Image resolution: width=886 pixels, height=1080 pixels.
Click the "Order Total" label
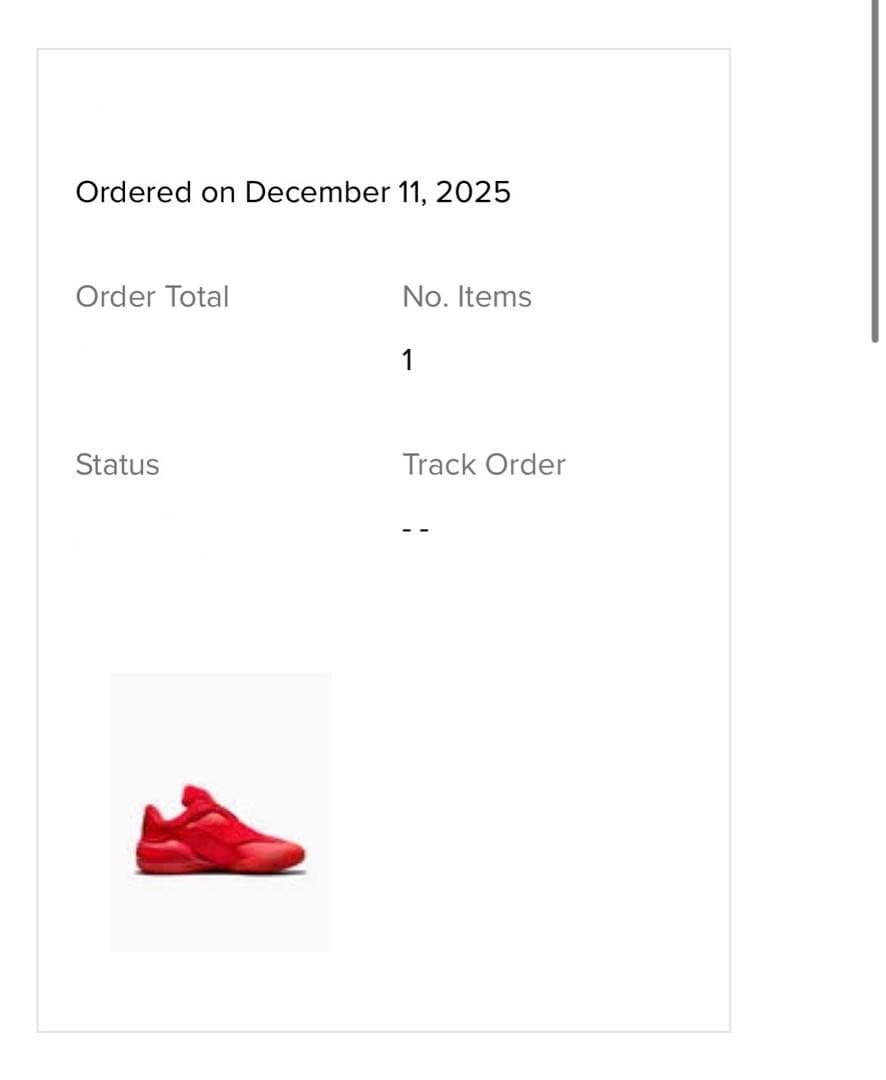click(x=152, y=297)
